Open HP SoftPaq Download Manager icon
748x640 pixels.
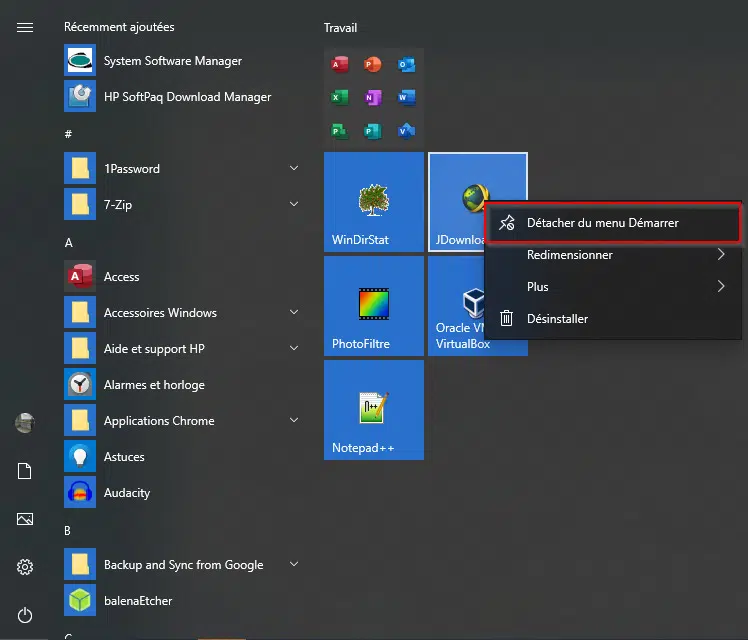tap(80, 96)
